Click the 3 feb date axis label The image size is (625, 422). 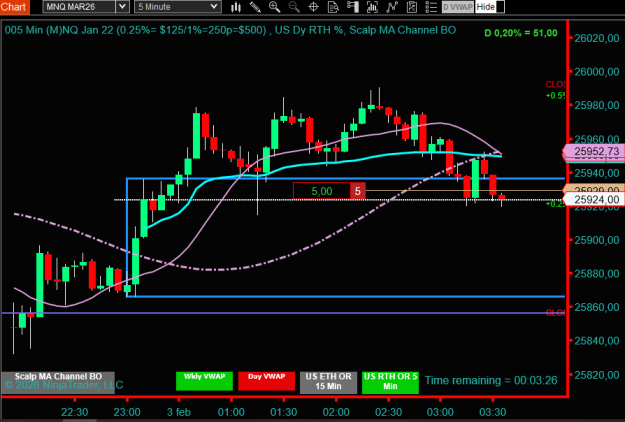click(x=179, y=412)
